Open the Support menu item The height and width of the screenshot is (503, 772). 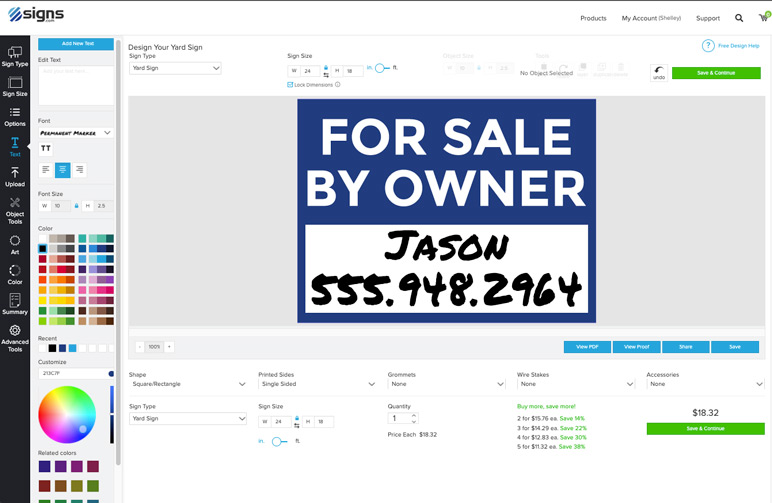tap(707, 18)
